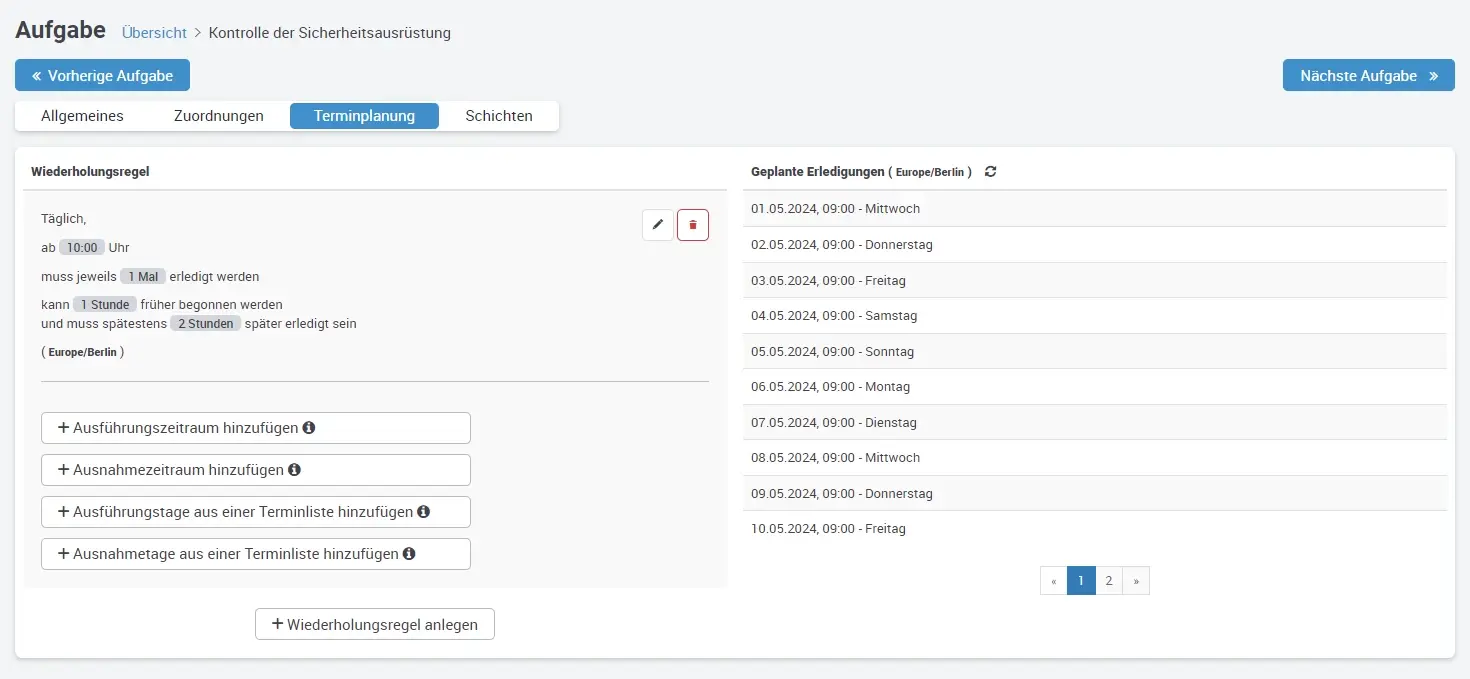Open the Übersicht breadcrumb link
The width and height of the screenshot is (1470, 679).
[x=154, y=33]
